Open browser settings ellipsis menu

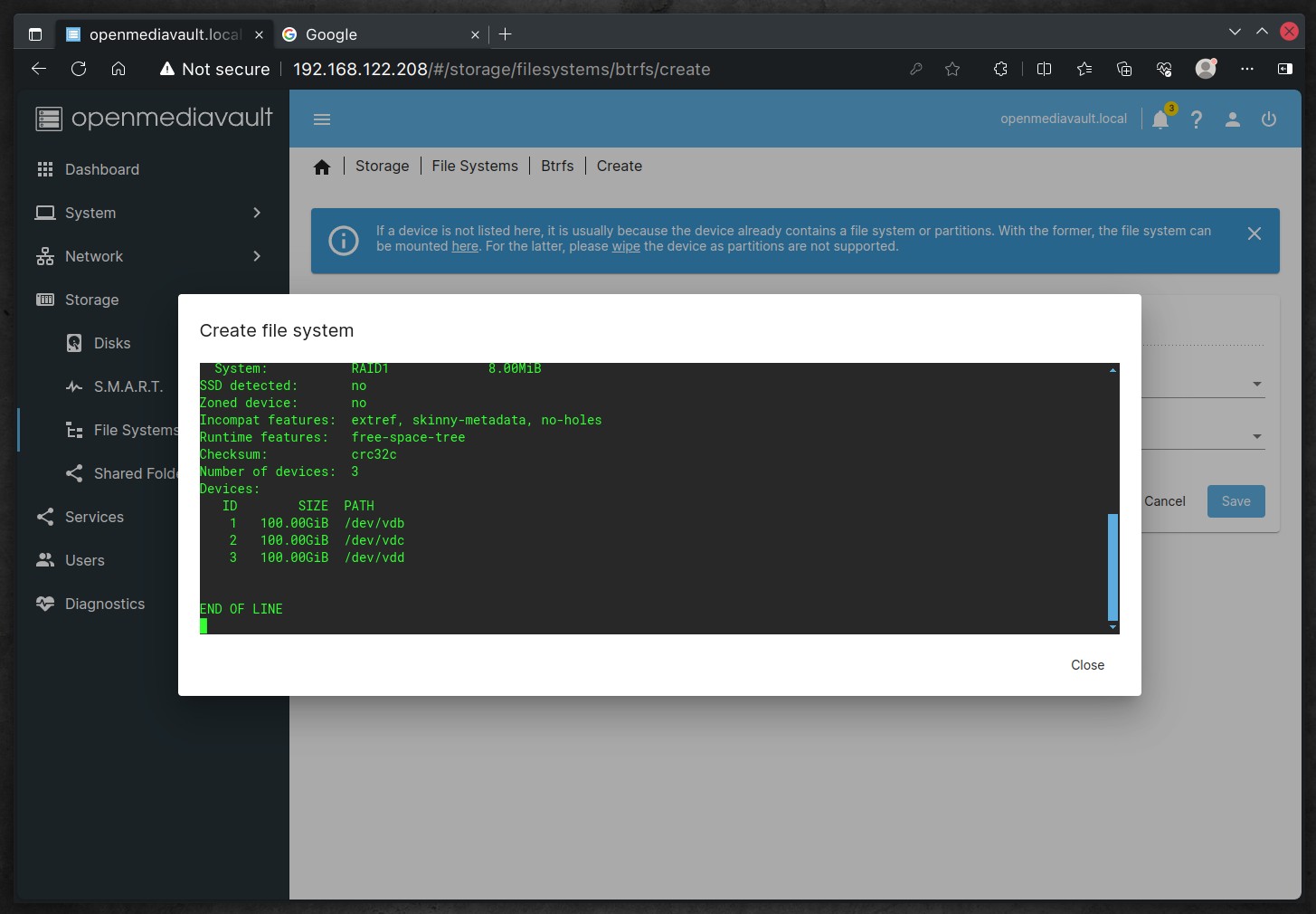click(x=1247, y=69)
